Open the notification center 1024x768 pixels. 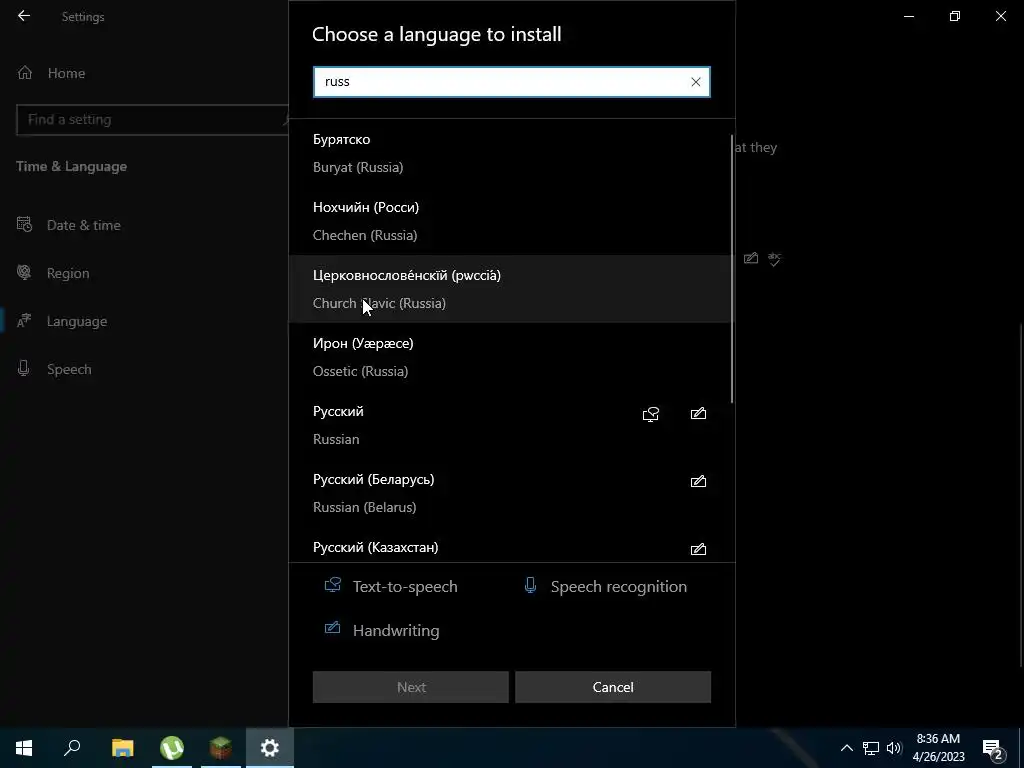click(x=993, y=748)
